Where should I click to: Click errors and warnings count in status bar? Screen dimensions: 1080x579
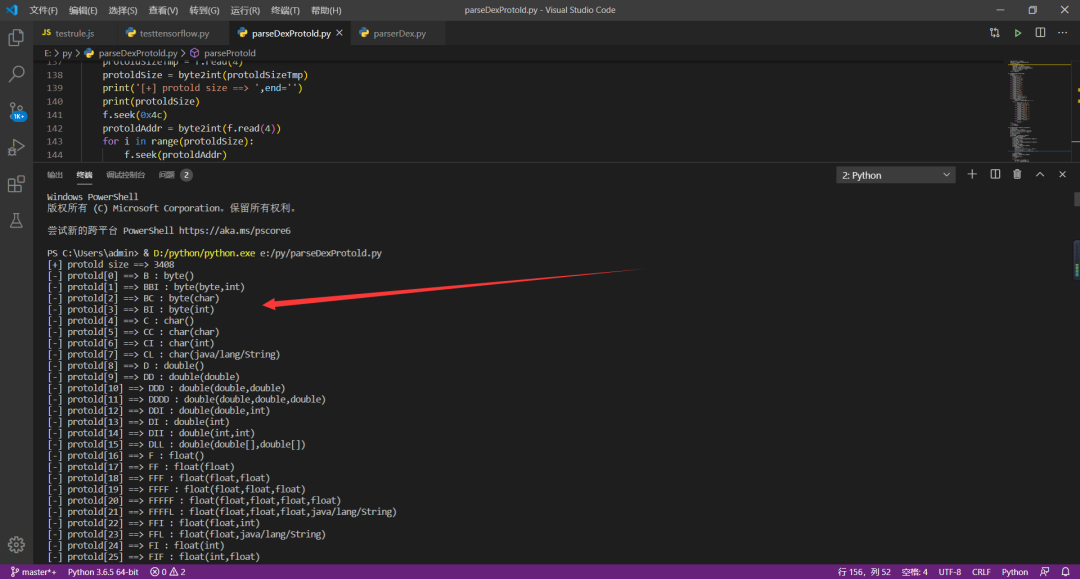pos(167,572)
